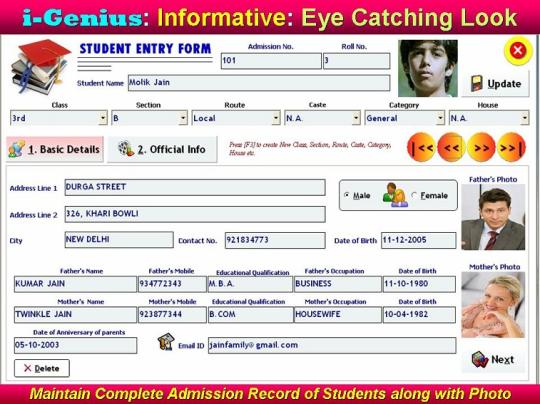Click the Admission No. field with 101
Viewport: 540px width, 404px height.
tap(271, 61)
